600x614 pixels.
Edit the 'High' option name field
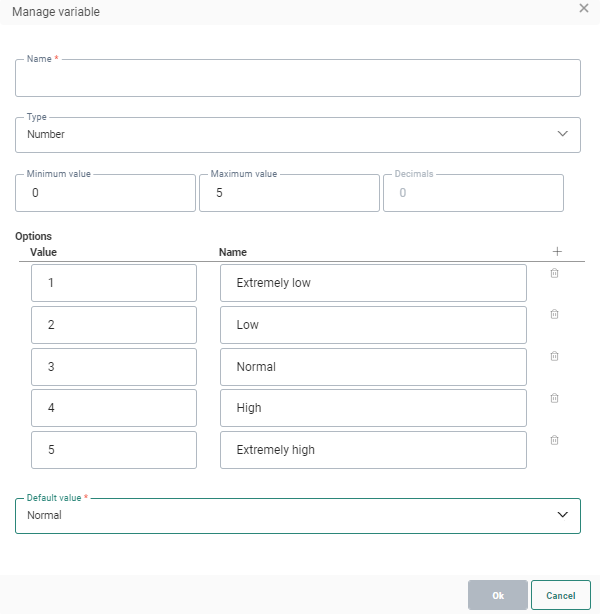coord(373,408)
